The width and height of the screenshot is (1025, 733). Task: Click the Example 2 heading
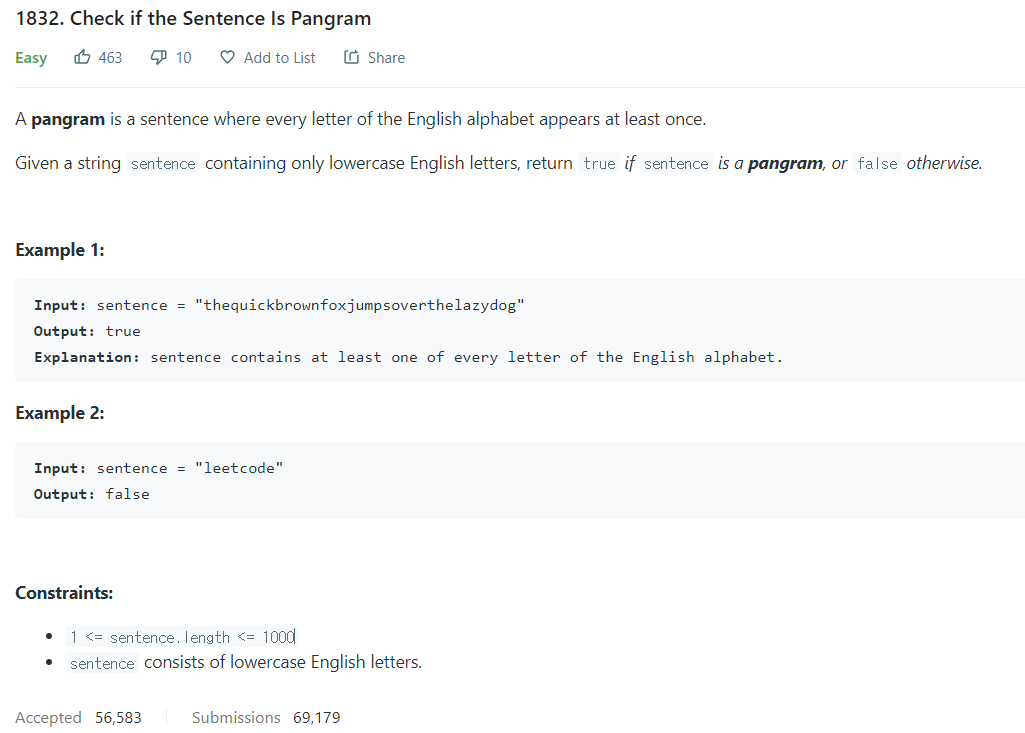(x=59, y=413)
